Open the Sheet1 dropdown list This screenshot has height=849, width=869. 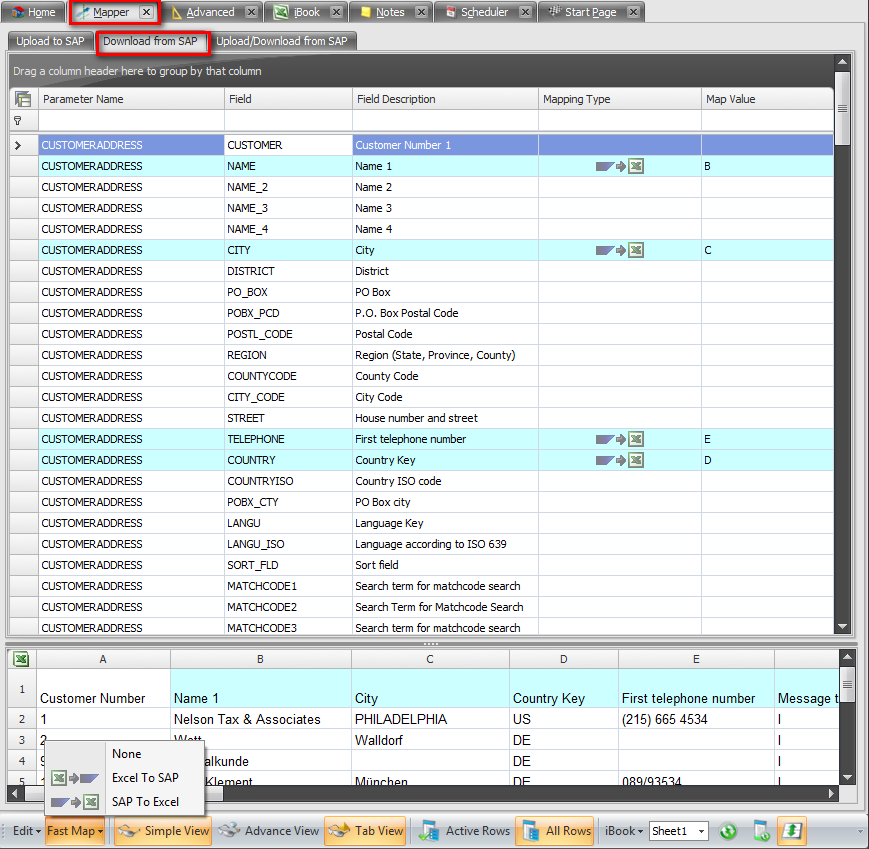[702, 832]
